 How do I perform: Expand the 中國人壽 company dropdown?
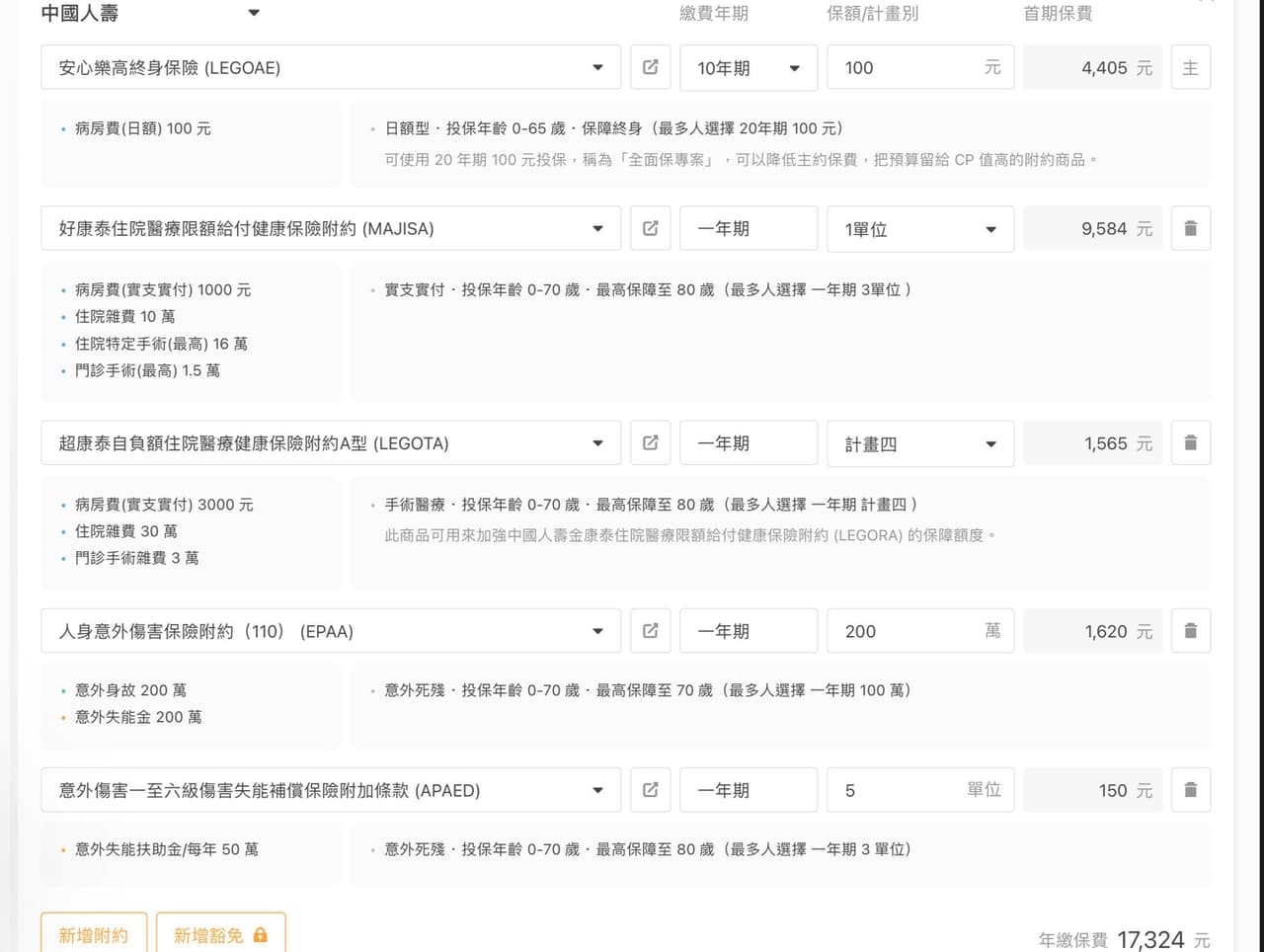click(253, 13)
